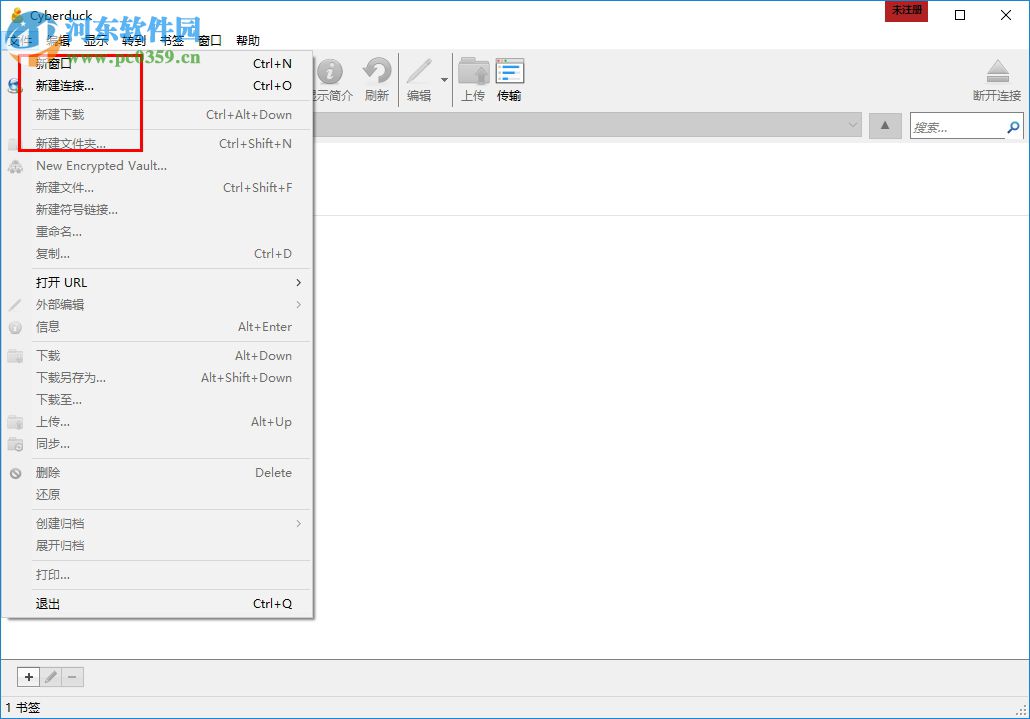Maximize the Cyberduck window
This screenshot has width=1030, height=719.
click(960, 15)
